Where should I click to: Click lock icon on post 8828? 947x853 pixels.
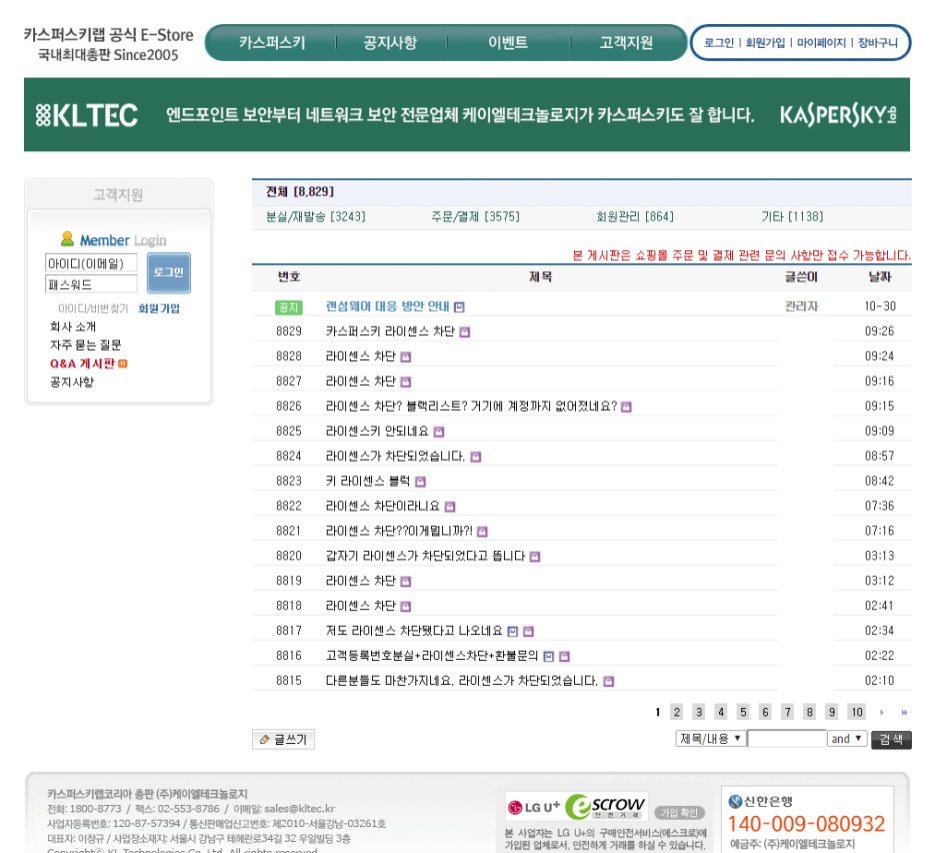(x=406, y=357)
